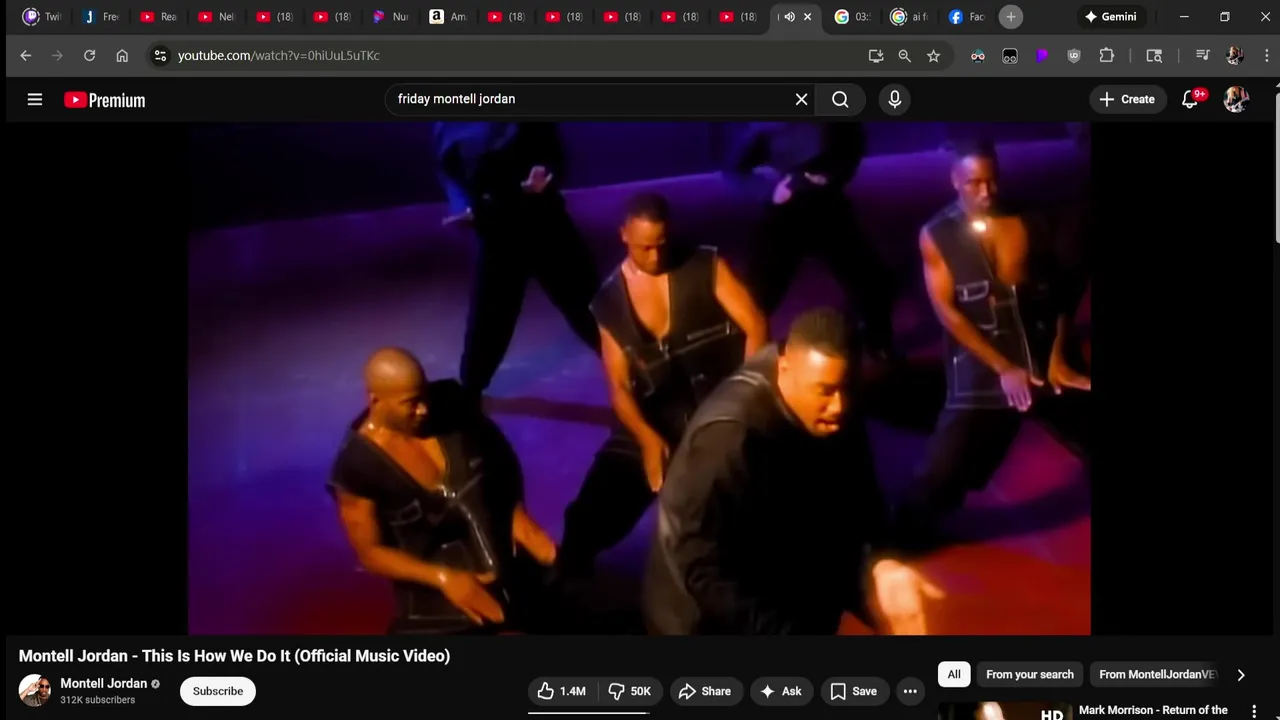The width and height of the screenshot is (1280, 720).
Task: Select From MontellJordanVEVO chip
Action: pos(1157,674)
